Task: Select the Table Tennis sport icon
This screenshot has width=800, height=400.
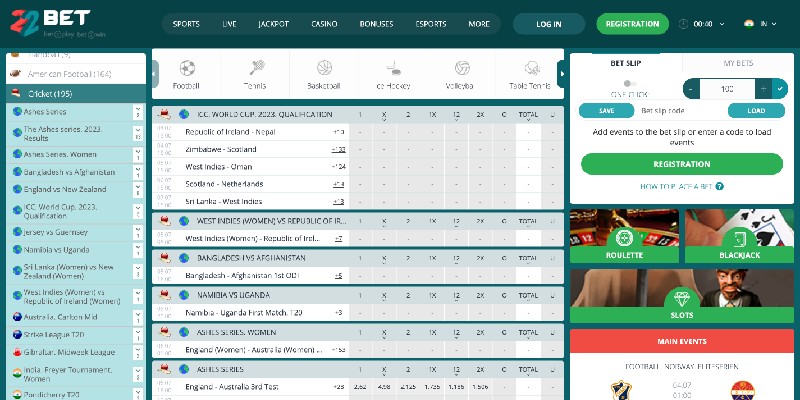Action: (x=531, y=68)
